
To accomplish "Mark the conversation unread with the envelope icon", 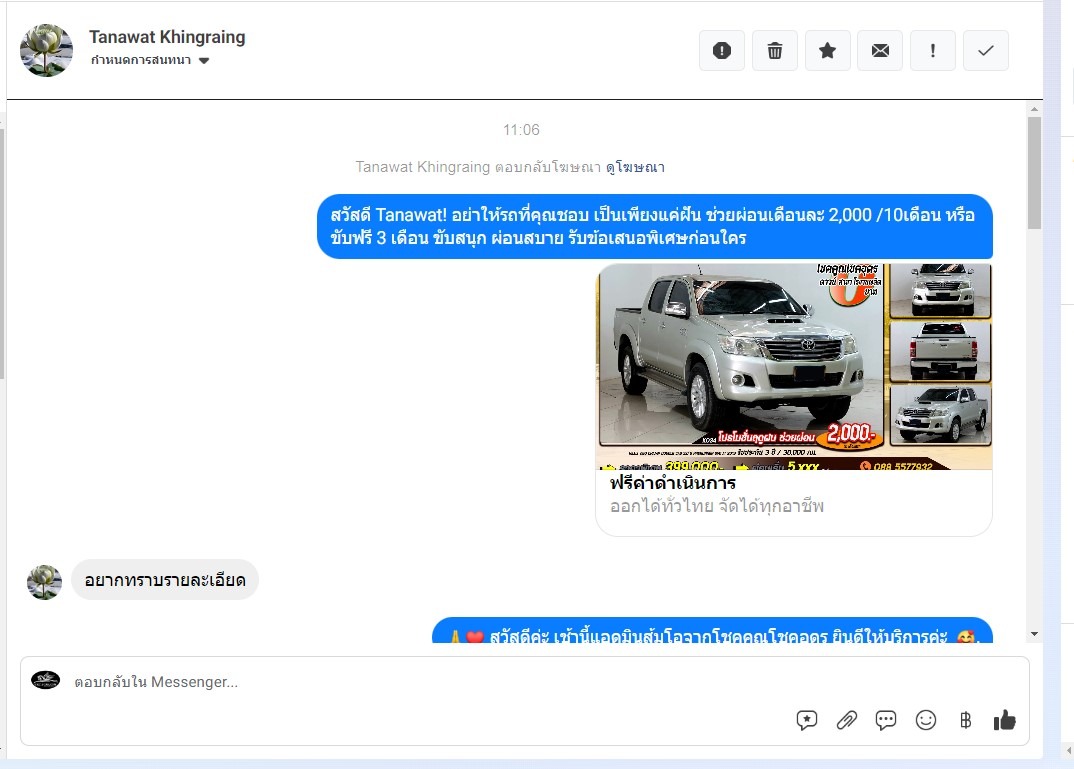I will coord(880,51).
